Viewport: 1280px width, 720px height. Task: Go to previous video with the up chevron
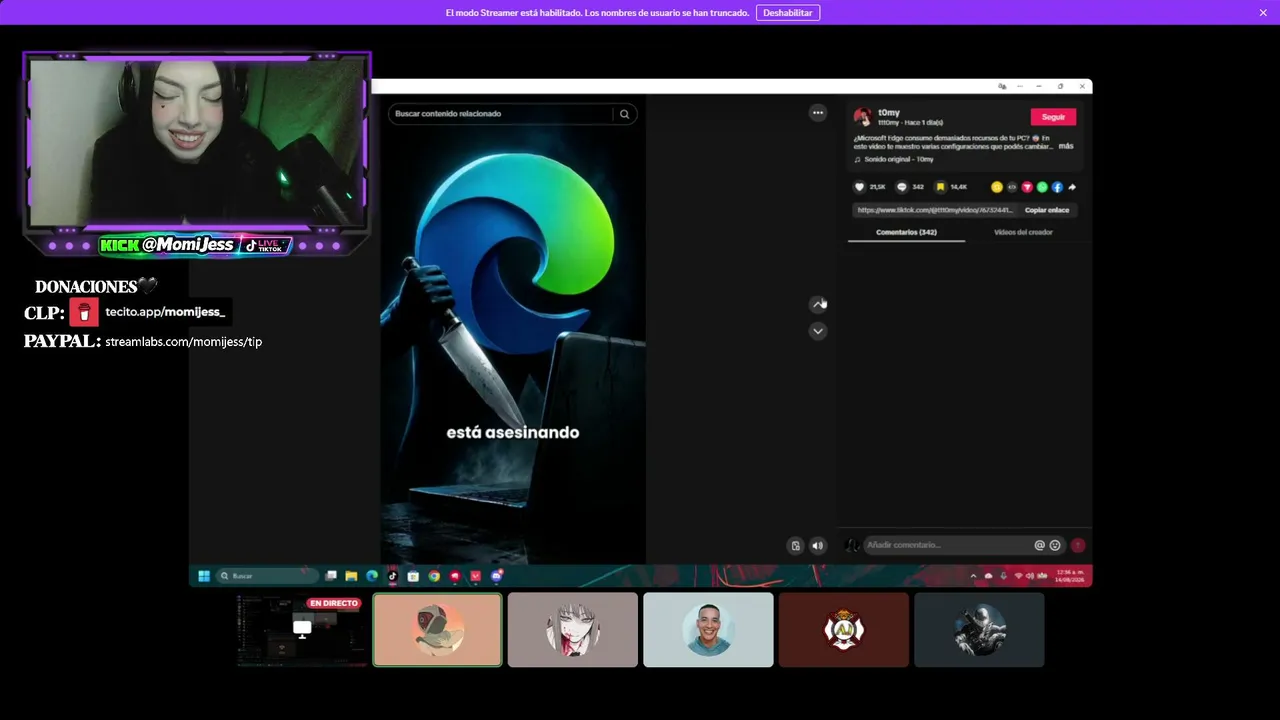tap(818, 304)
